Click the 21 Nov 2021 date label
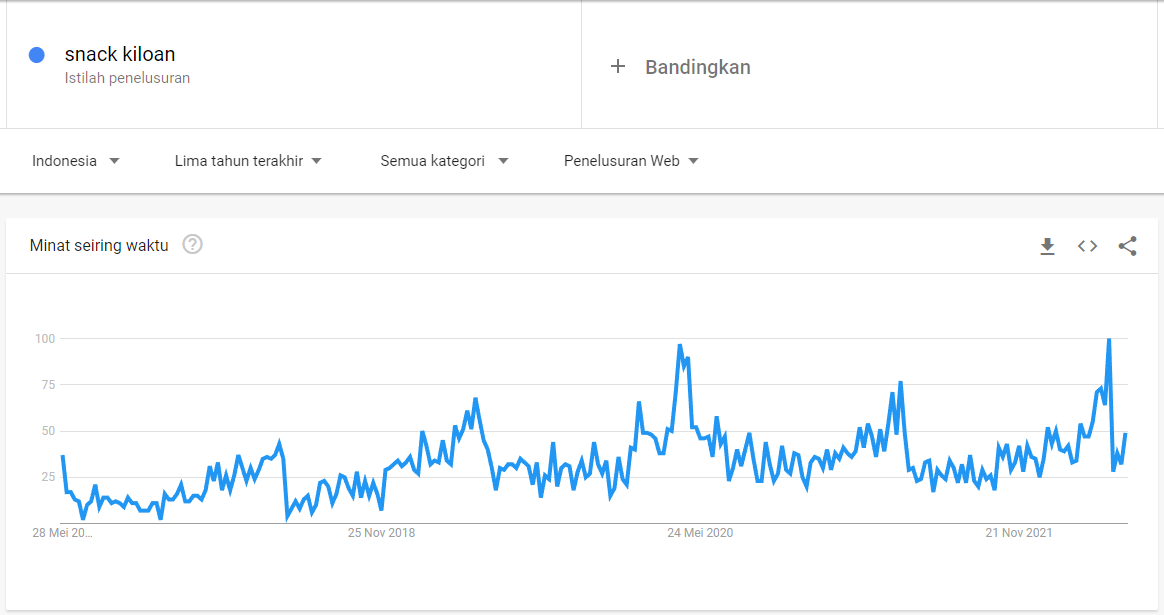The width and height of the screenshot is (1164, 615). pyautogui.click(x=1019, y=533)
